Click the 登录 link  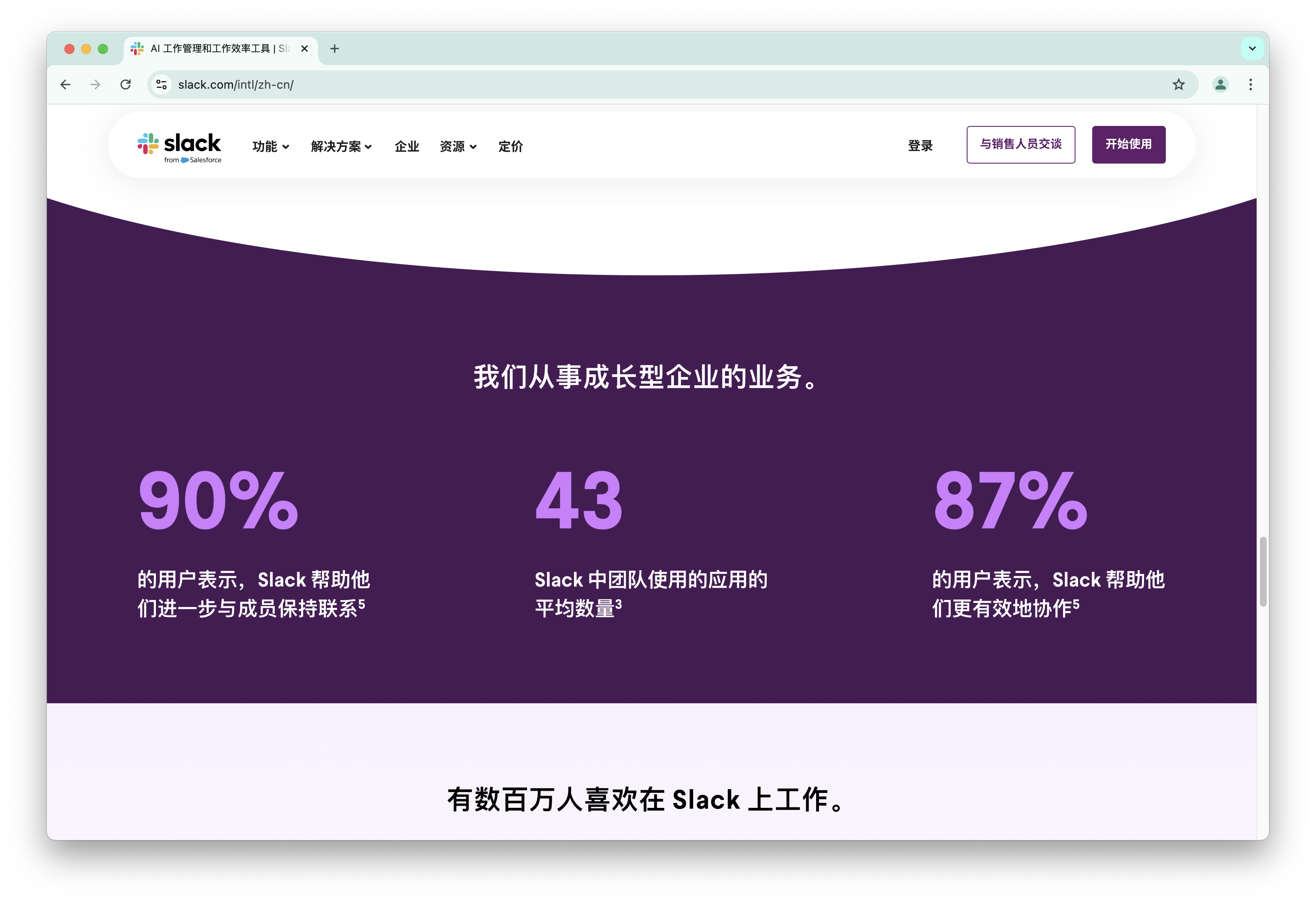point(919,146)
